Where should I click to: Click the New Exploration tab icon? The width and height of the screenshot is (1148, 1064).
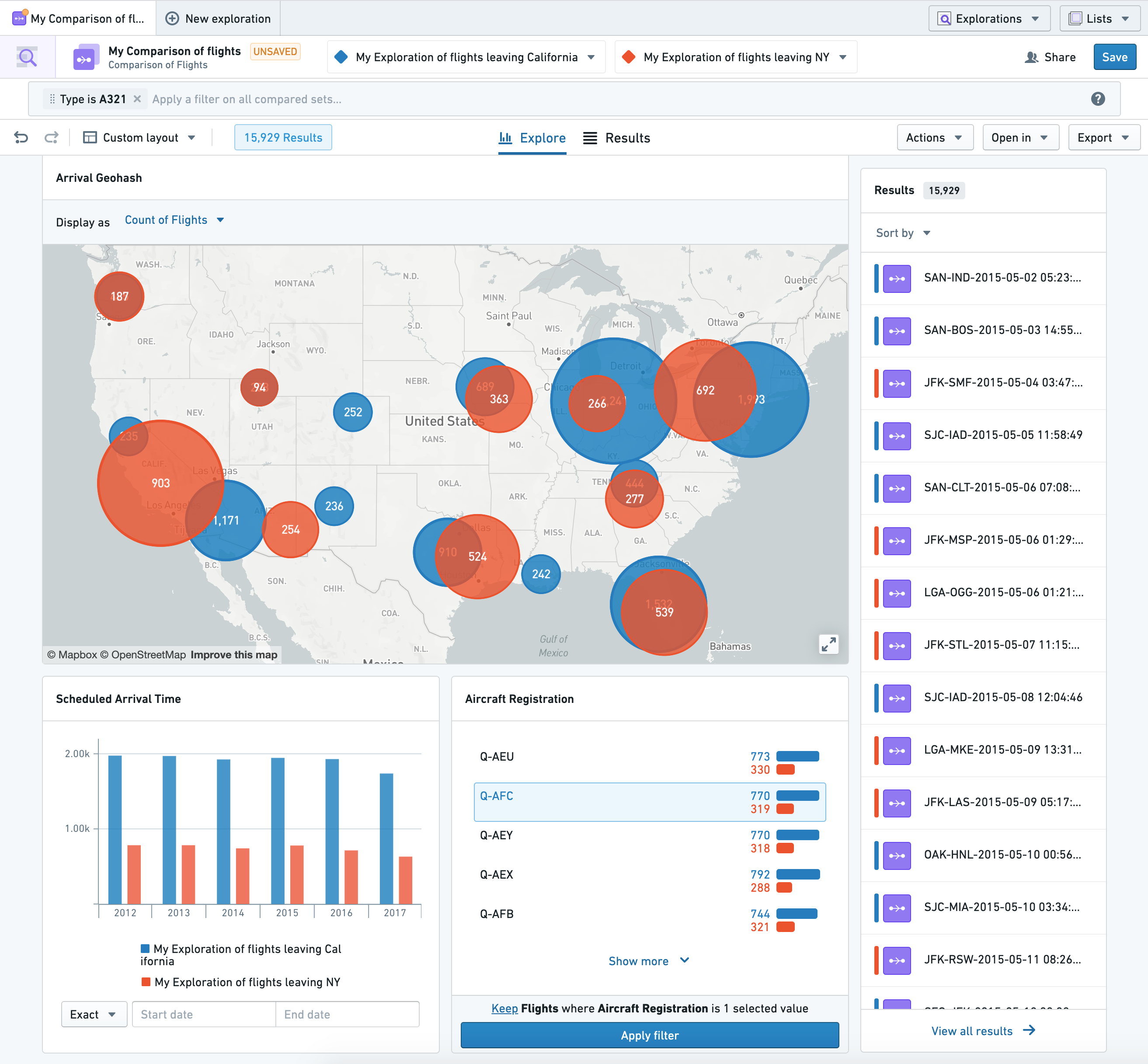tap(175, 17)
